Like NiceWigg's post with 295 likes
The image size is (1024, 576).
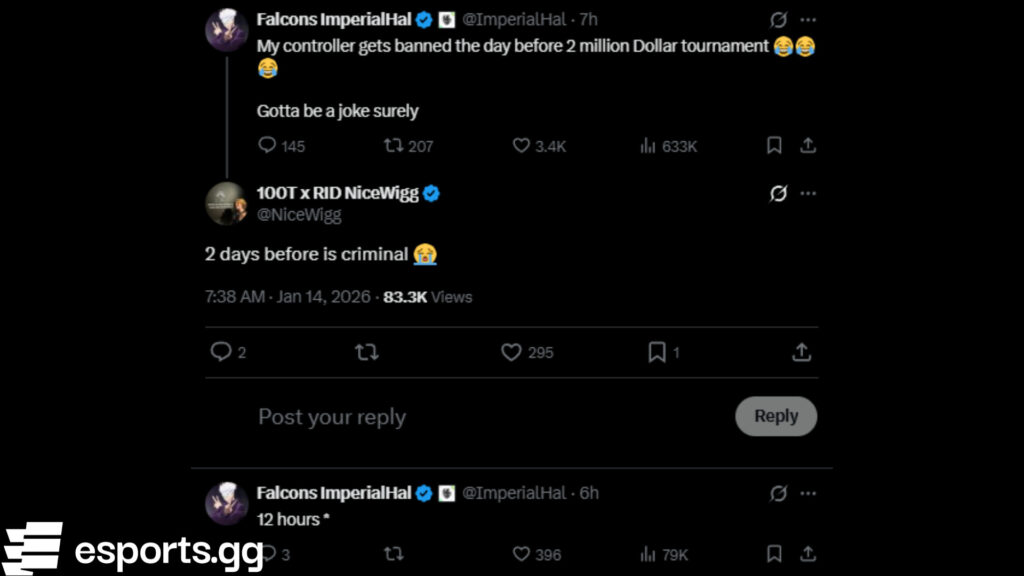coord(512,352)
